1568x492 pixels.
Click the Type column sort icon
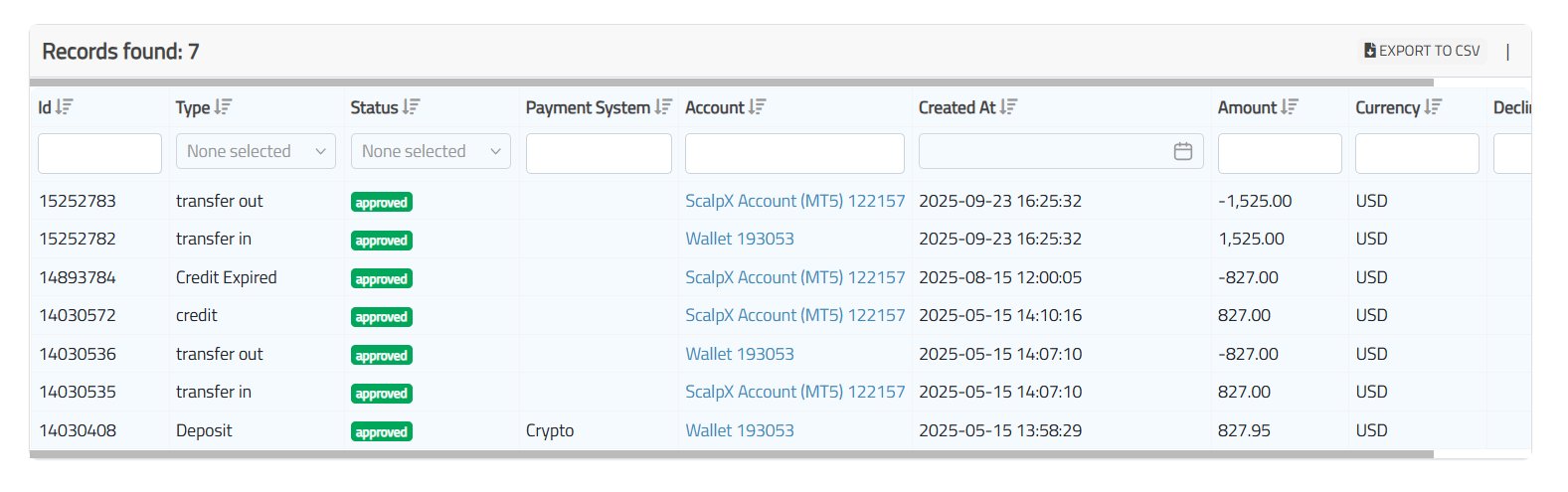click(x=224, y=107)
